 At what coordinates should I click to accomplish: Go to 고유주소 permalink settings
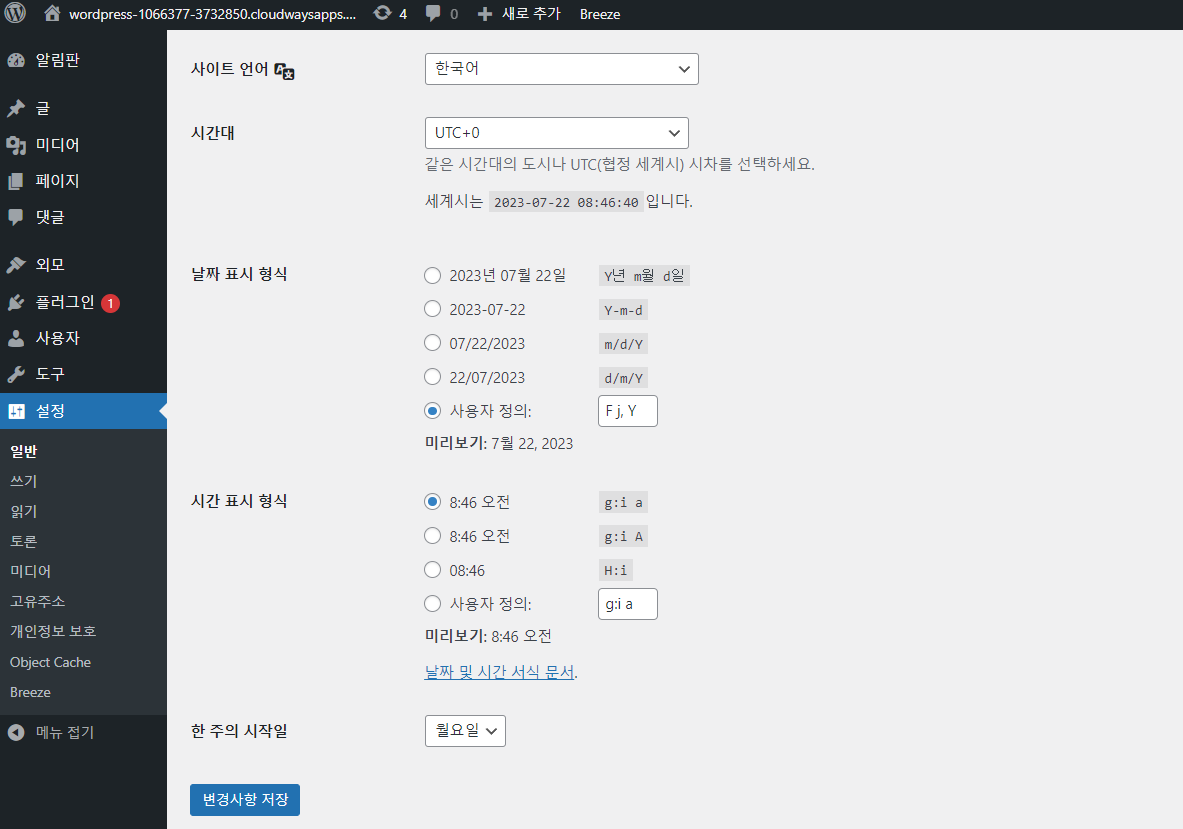tap(38, 602)
